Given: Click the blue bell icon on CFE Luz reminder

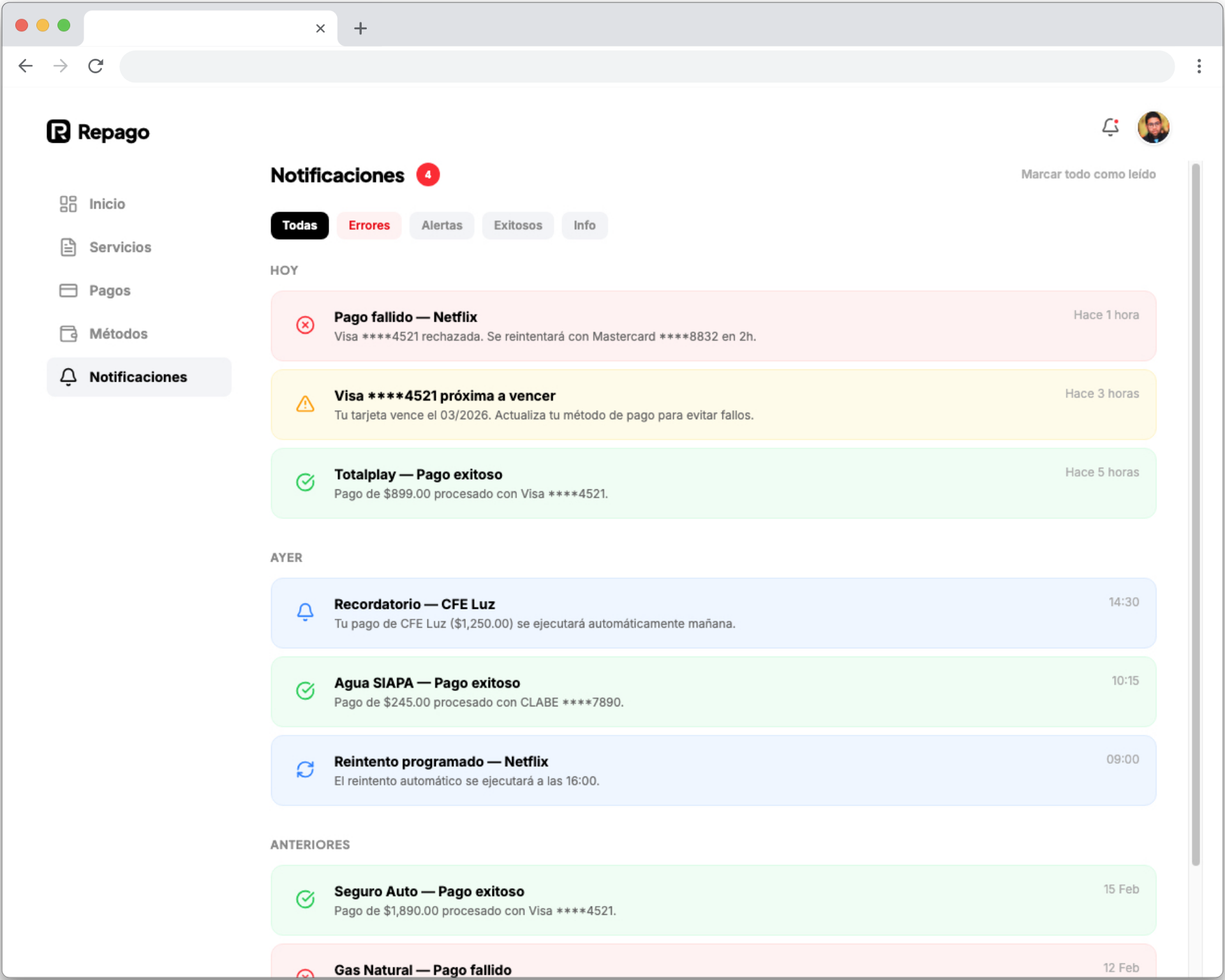Looking at the screenshot, I should click(x=305, y=612).
